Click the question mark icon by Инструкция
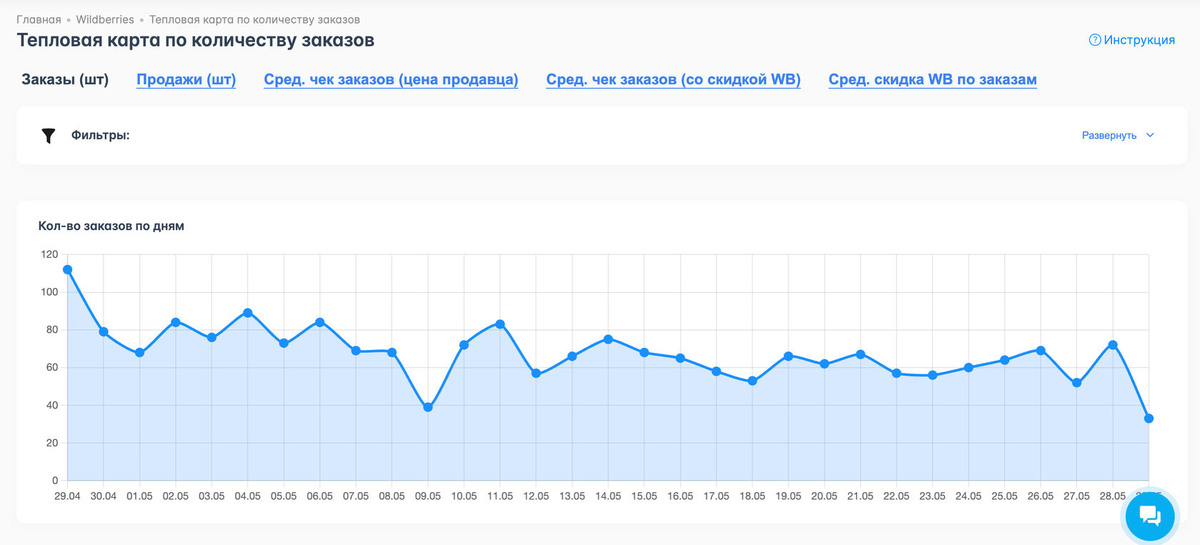The width and height of the screenshot is (1200, 545). (x=1094, y=40)
